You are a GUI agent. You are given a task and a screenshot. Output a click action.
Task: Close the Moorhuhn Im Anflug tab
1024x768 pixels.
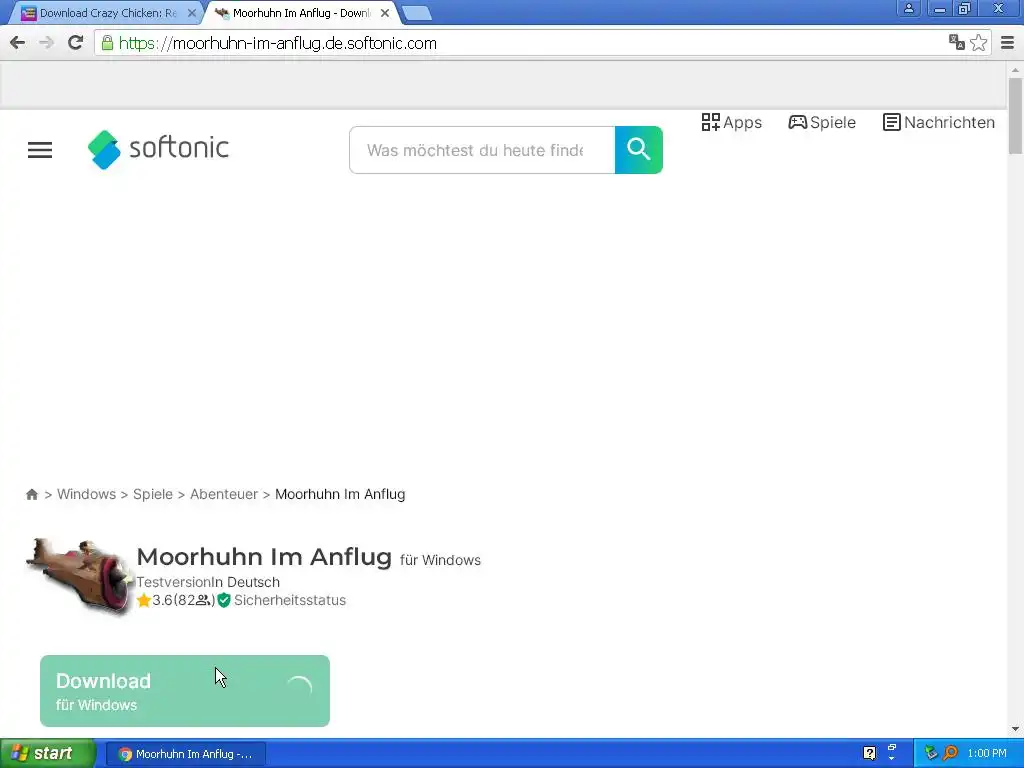[385, 13]
